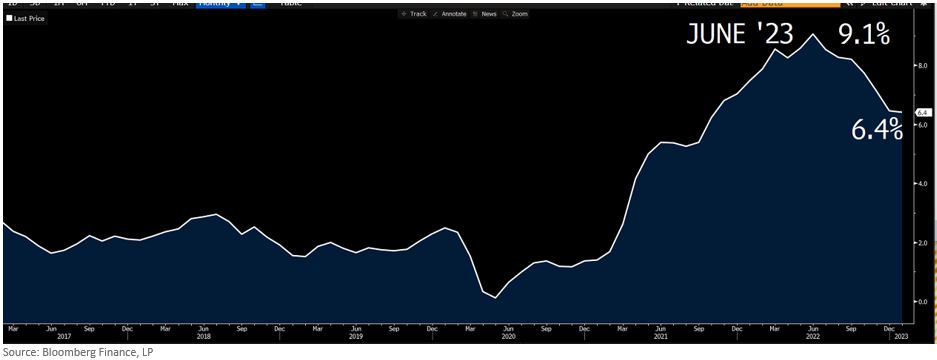937x360 pixels.
Task: Click the 2022 year label on axis
Action: point(813,337)
